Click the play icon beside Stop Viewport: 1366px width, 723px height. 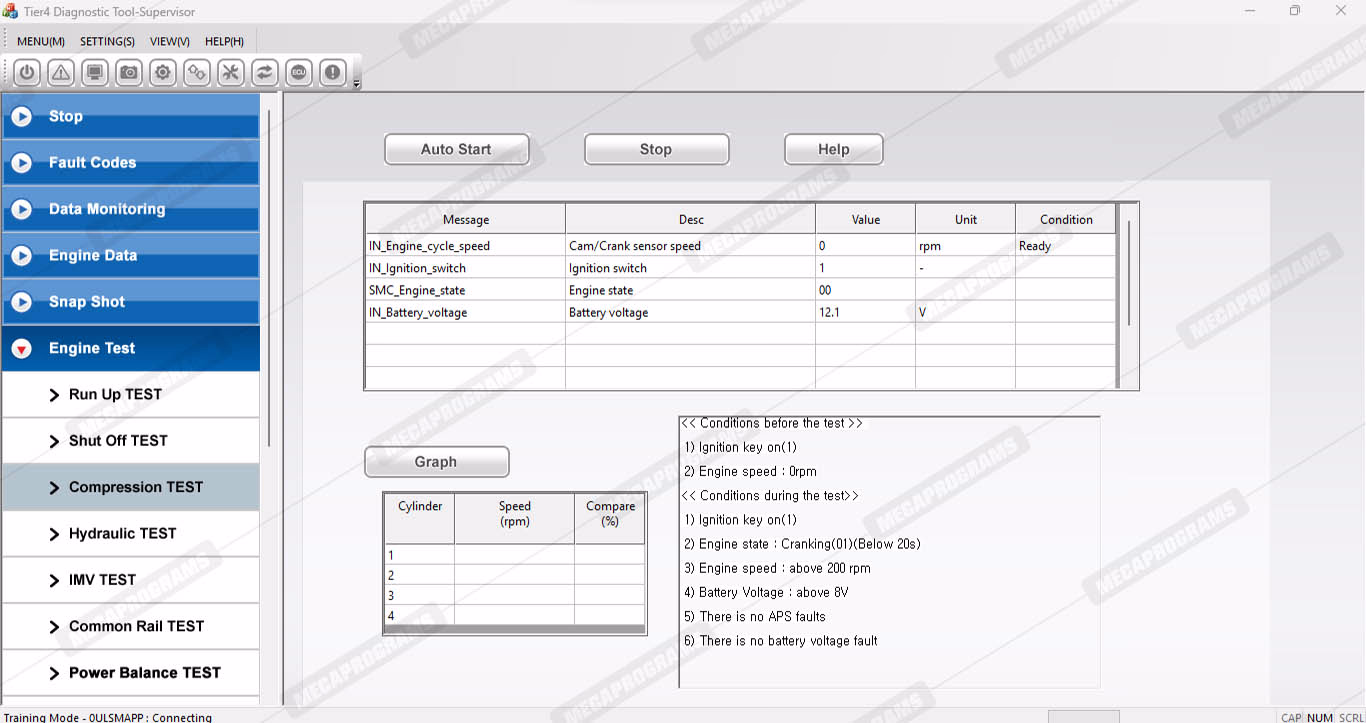coord(22,116)
